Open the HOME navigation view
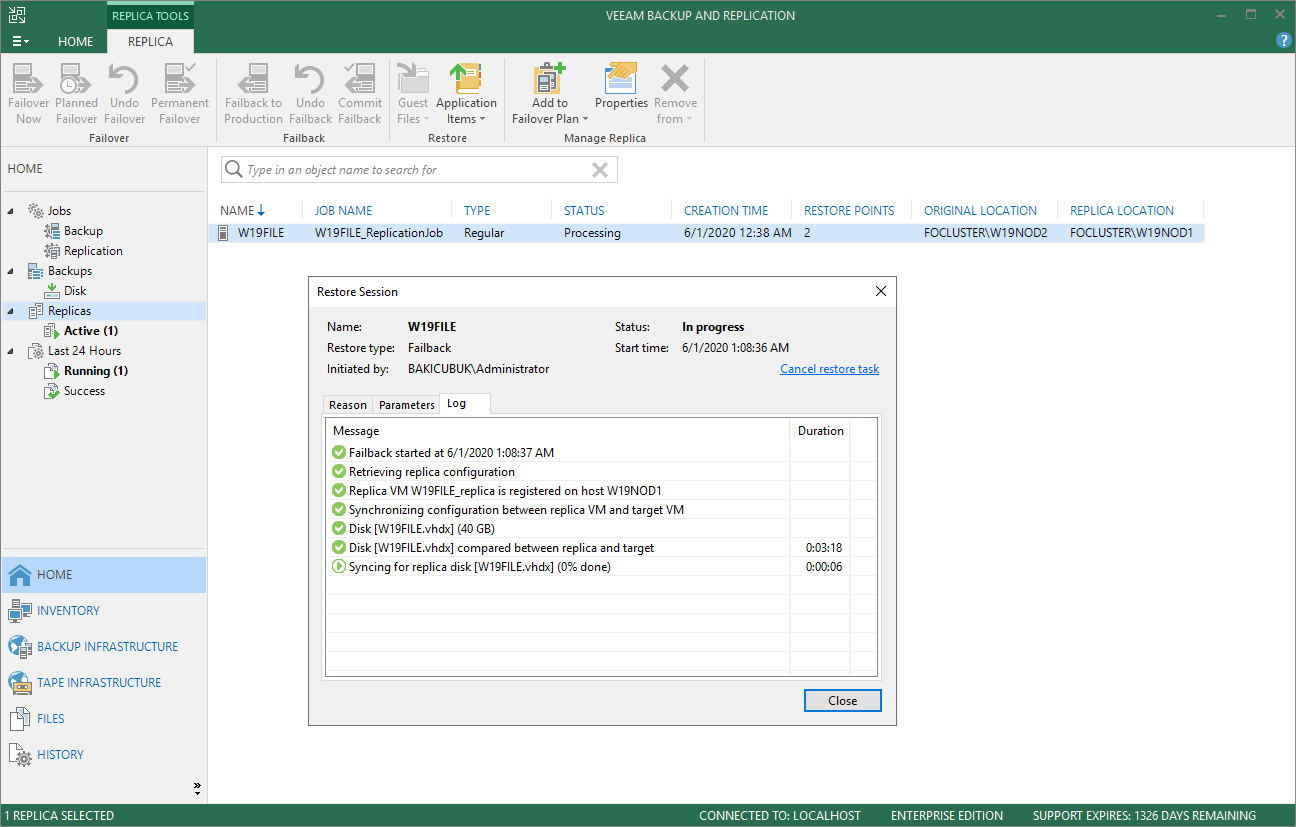 (103, 575)
